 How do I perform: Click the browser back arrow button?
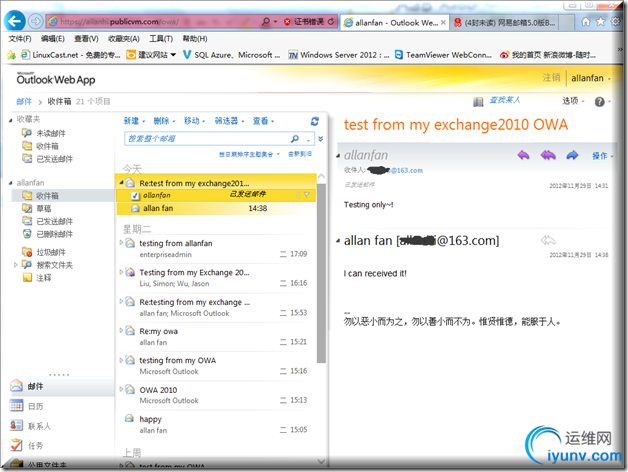pos(15,21)
